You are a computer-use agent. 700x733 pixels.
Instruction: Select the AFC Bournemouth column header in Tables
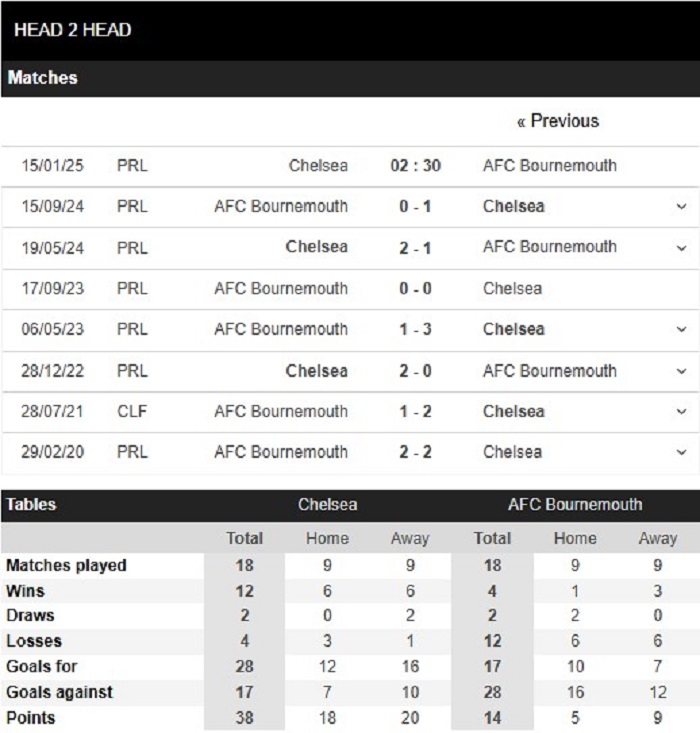[575, 504]
